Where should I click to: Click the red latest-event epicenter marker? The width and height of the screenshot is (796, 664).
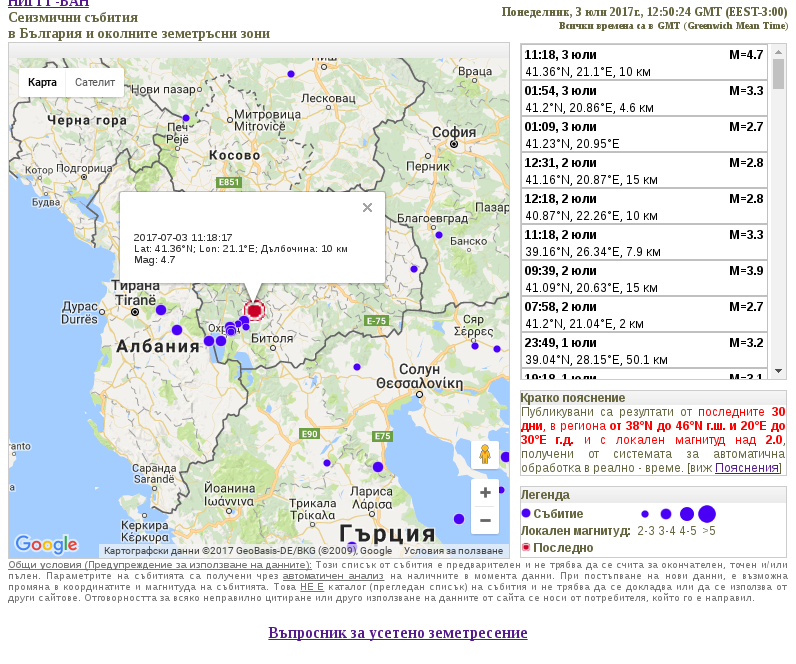click(x=254, y=310)
